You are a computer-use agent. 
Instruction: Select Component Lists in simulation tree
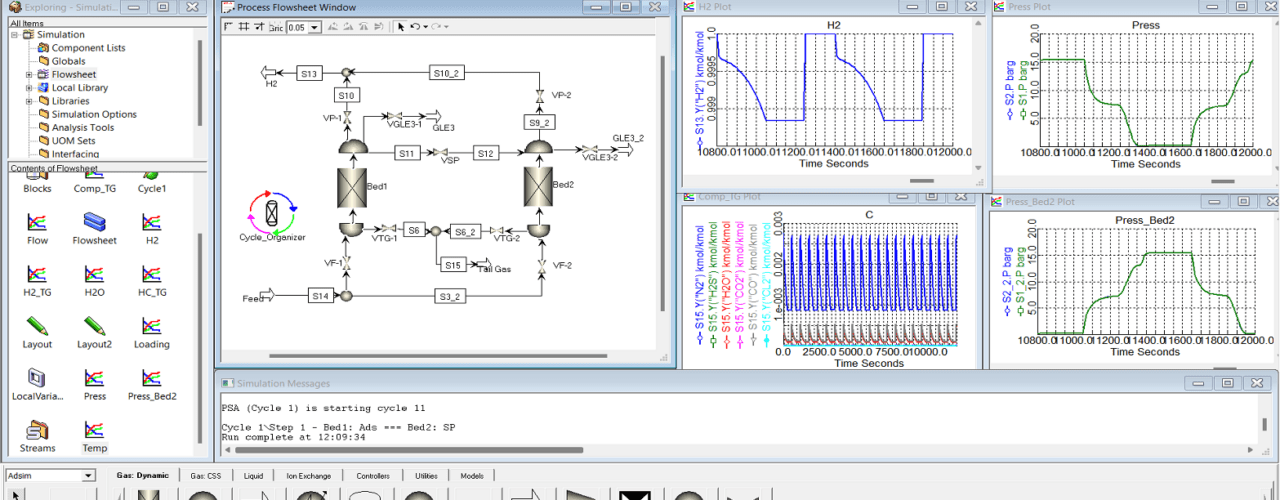(88, 48)
